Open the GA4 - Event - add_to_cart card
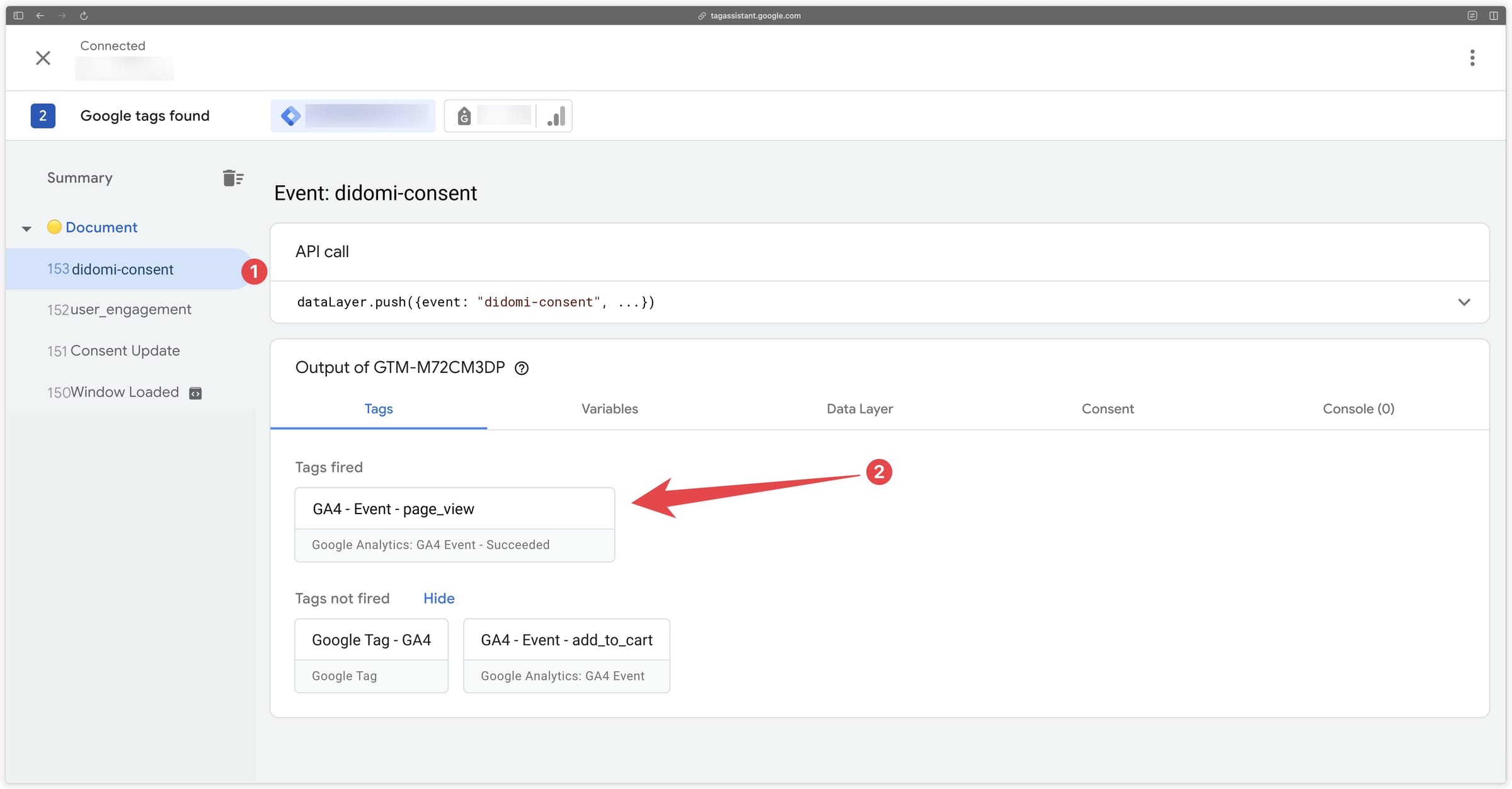1512x789 pixels. pyautogui.click(x=567, y=656)
